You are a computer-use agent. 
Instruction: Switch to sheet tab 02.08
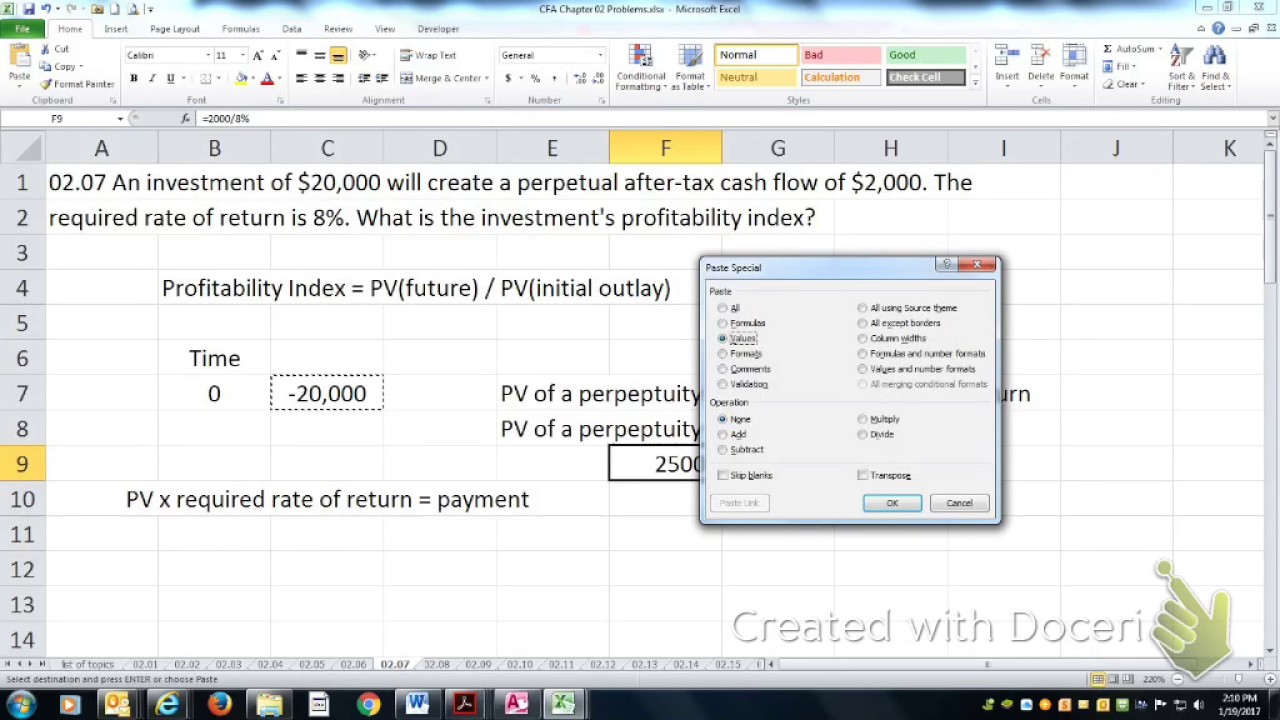(436, 664)
